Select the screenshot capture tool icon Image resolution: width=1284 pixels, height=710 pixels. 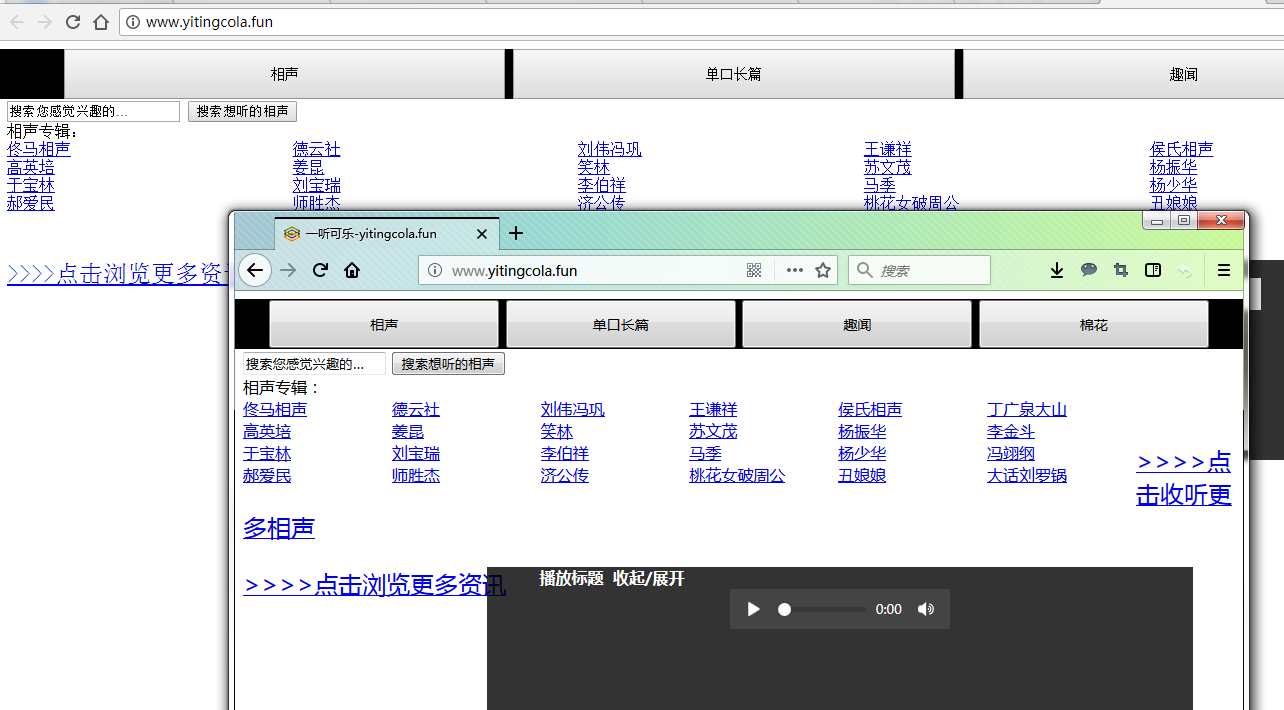[x=1121, y=270]
